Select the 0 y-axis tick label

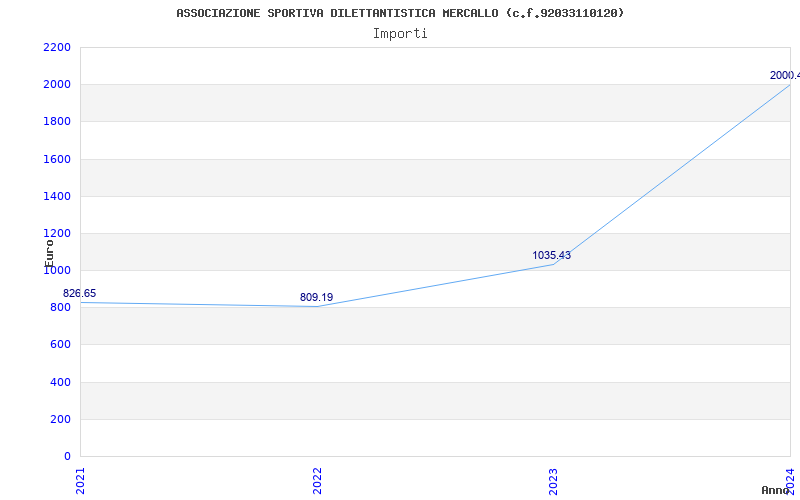[x=67, y=457]
